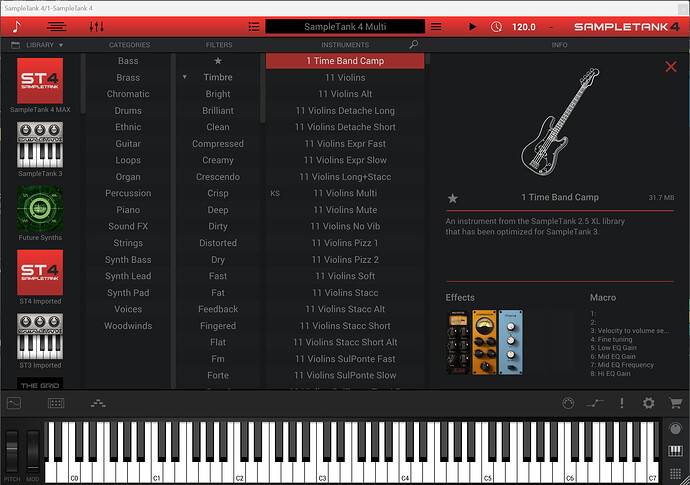Open the Multi list browser icon
Image resolution: width=690 pixels, height=485 pixels.
[x=254, y=27]
